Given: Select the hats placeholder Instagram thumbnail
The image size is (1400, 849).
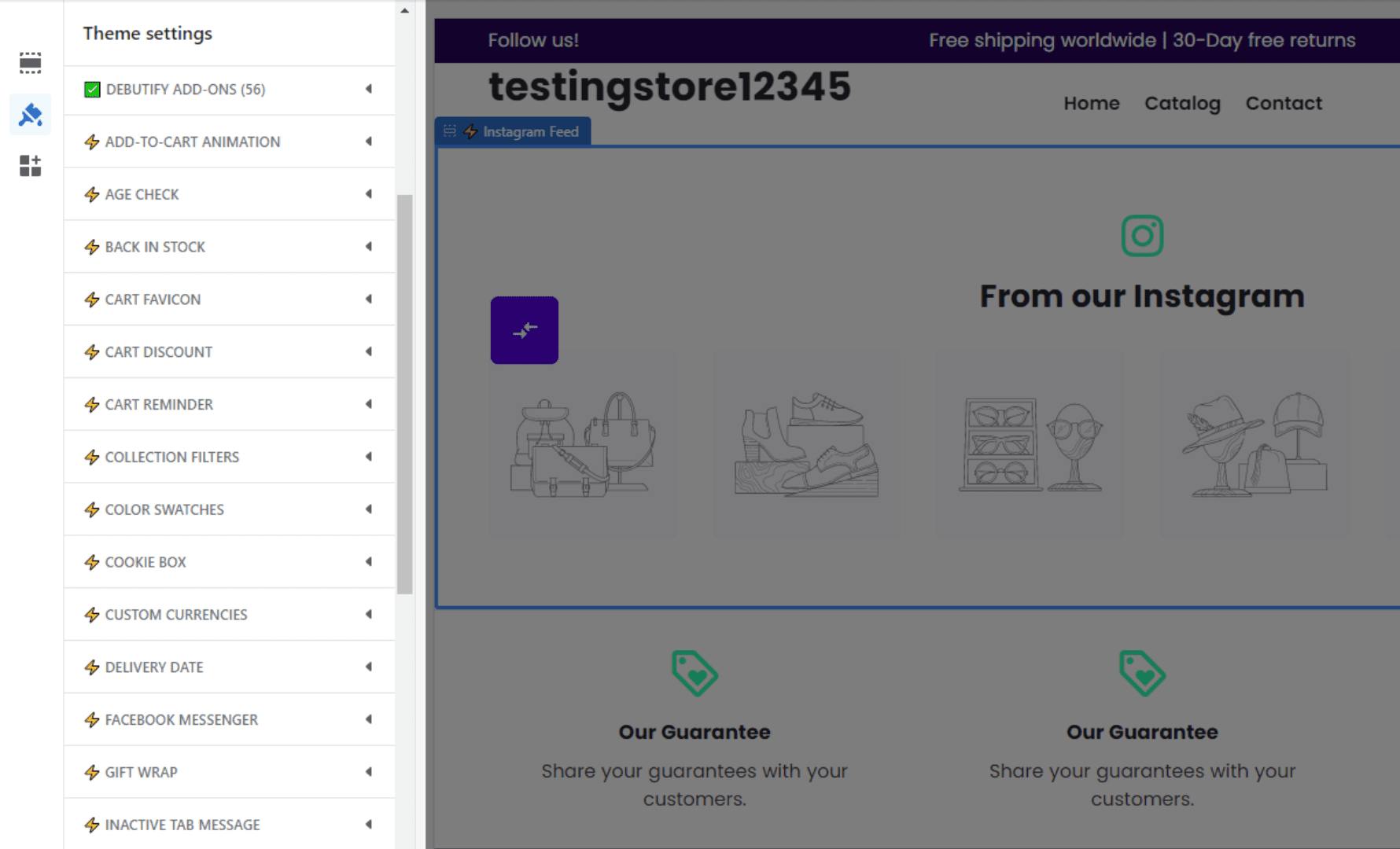Looking at the screenshot, I should pos(1254,444).
